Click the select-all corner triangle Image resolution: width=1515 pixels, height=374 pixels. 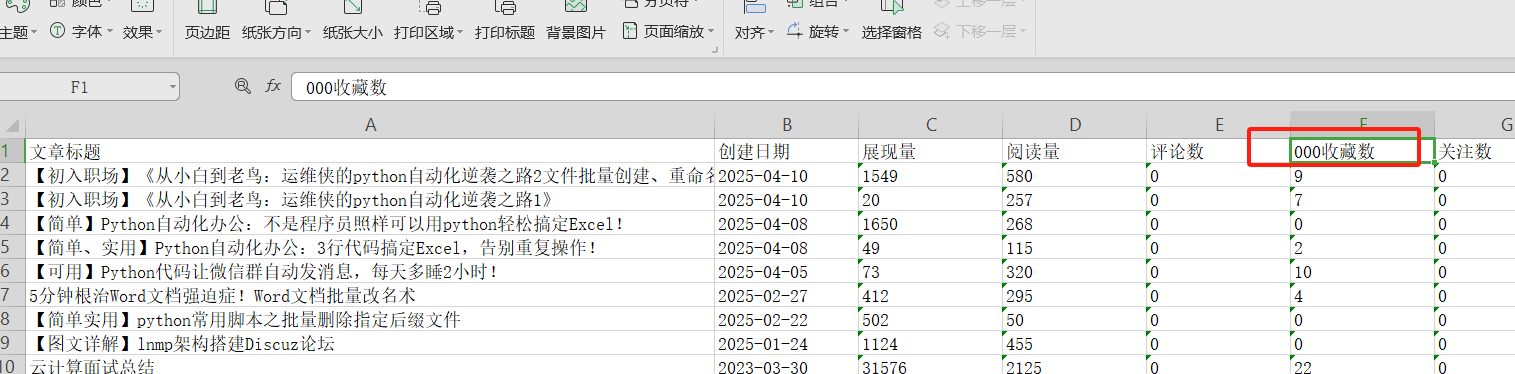12,126
